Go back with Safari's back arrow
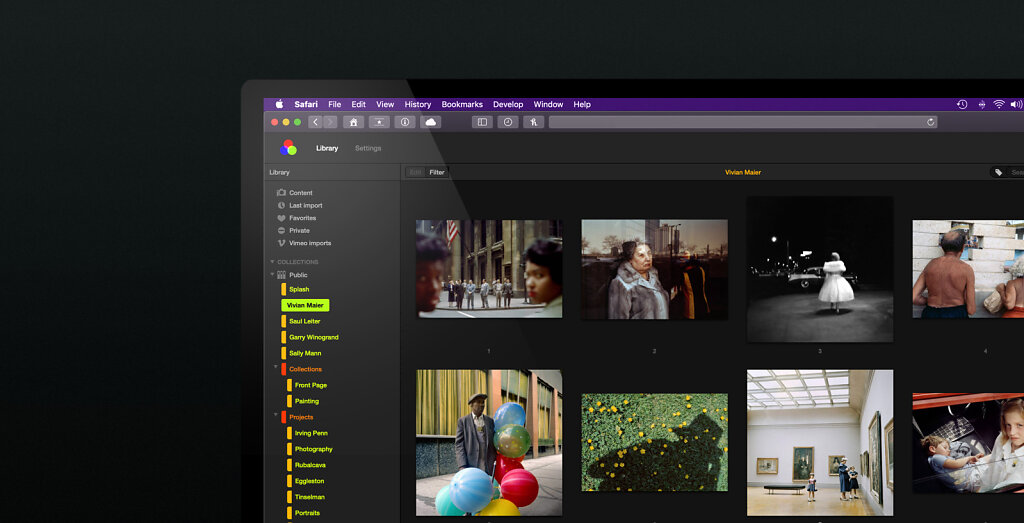This screenshot has height=523, width=1024. [x=315, y=122]
